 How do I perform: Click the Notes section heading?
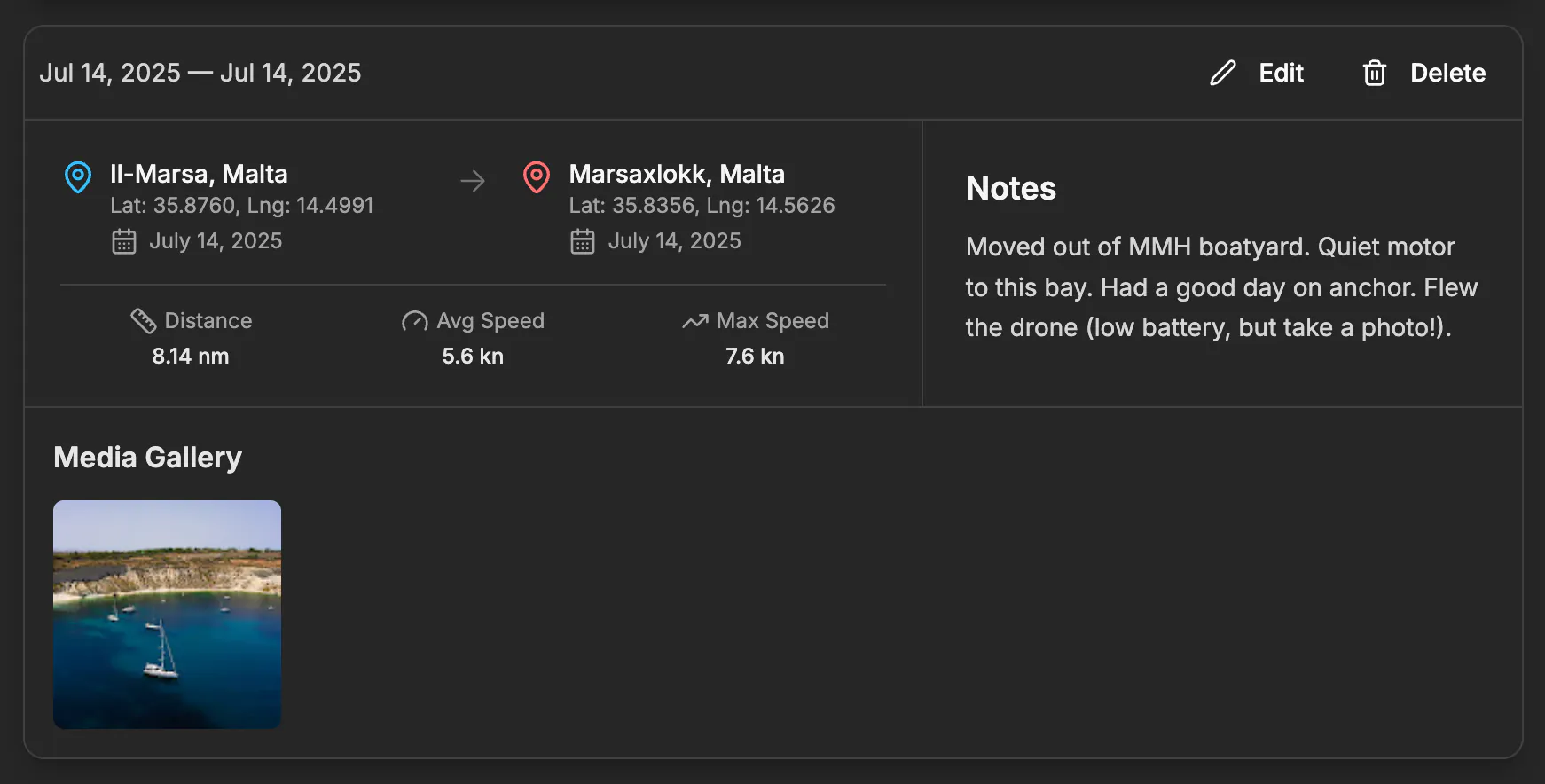(x=1010, y=188)
